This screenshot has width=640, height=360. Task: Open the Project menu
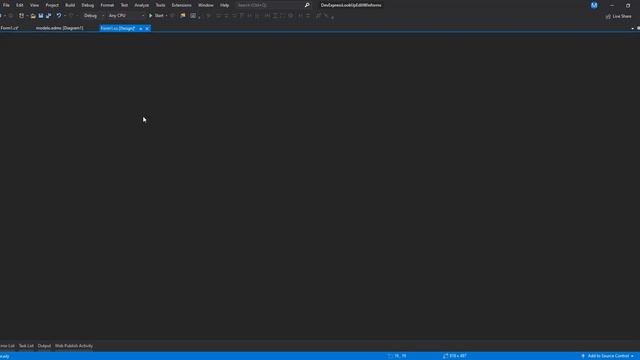coord(52,5)
